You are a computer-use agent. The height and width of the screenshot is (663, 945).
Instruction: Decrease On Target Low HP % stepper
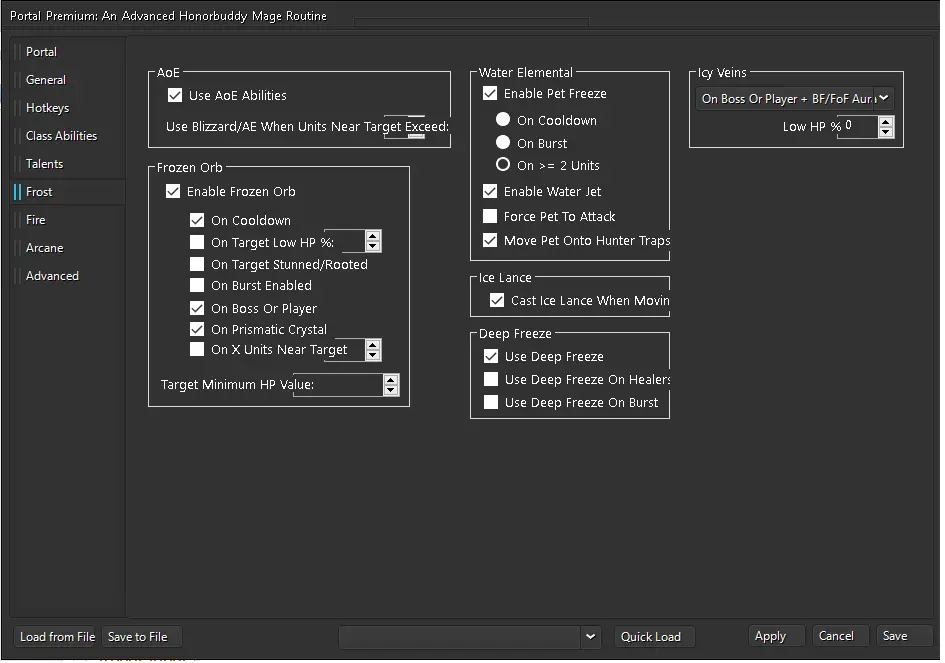point(373,247)
